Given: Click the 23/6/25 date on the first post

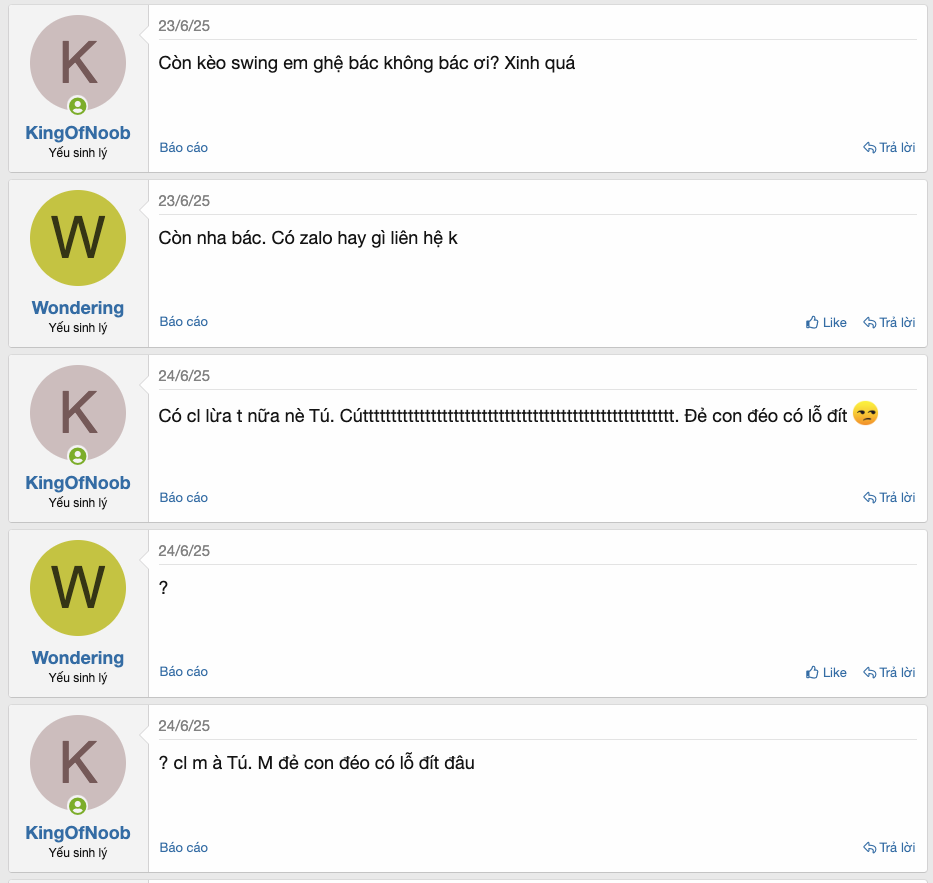Looking at the screenshot, I should tap(184, 26).
